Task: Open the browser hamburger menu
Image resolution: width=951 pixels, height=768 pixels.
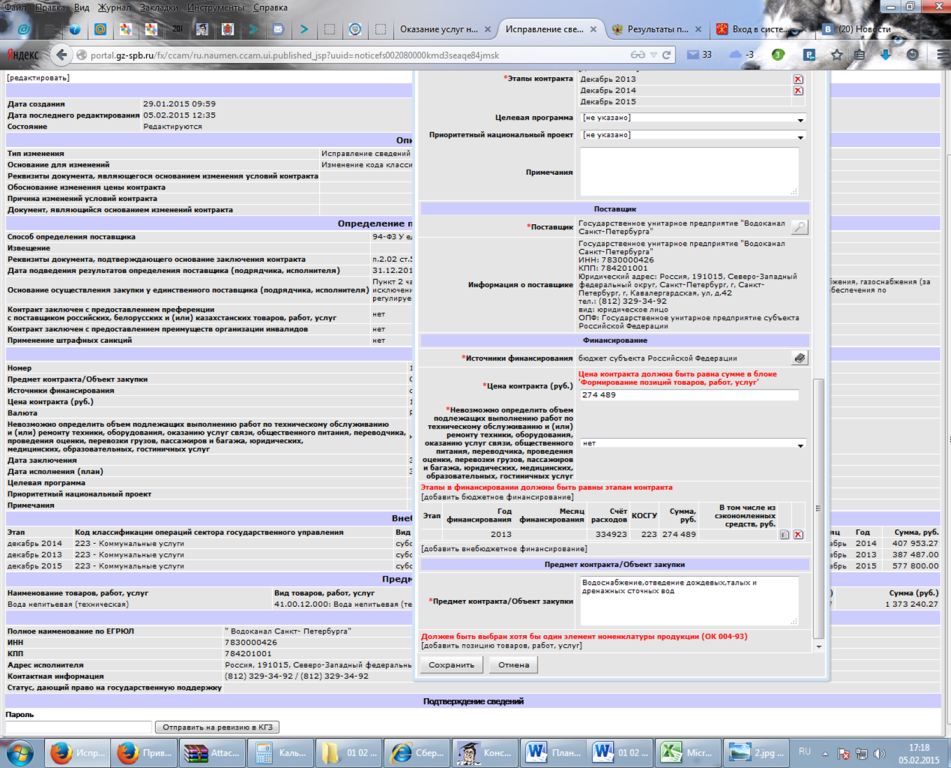Action: coord(943,55)
